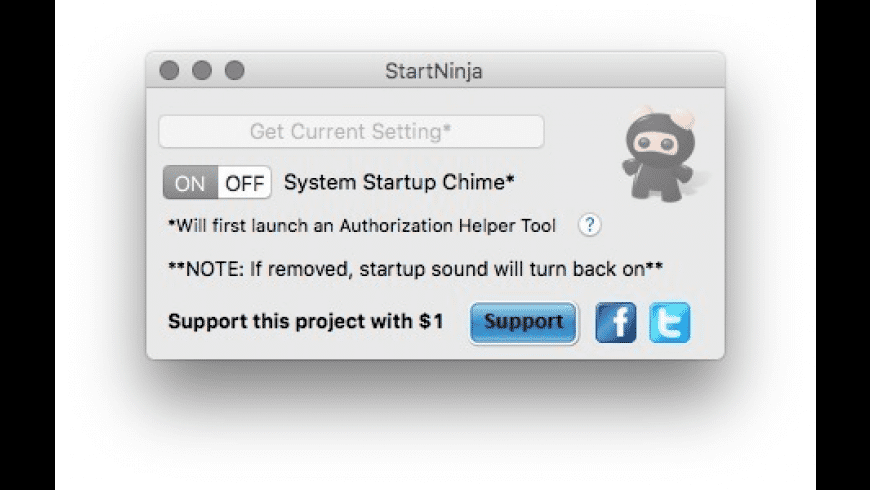Open the Facebook page icon
The height and width of the screenshot is (490, 870).
616,323
